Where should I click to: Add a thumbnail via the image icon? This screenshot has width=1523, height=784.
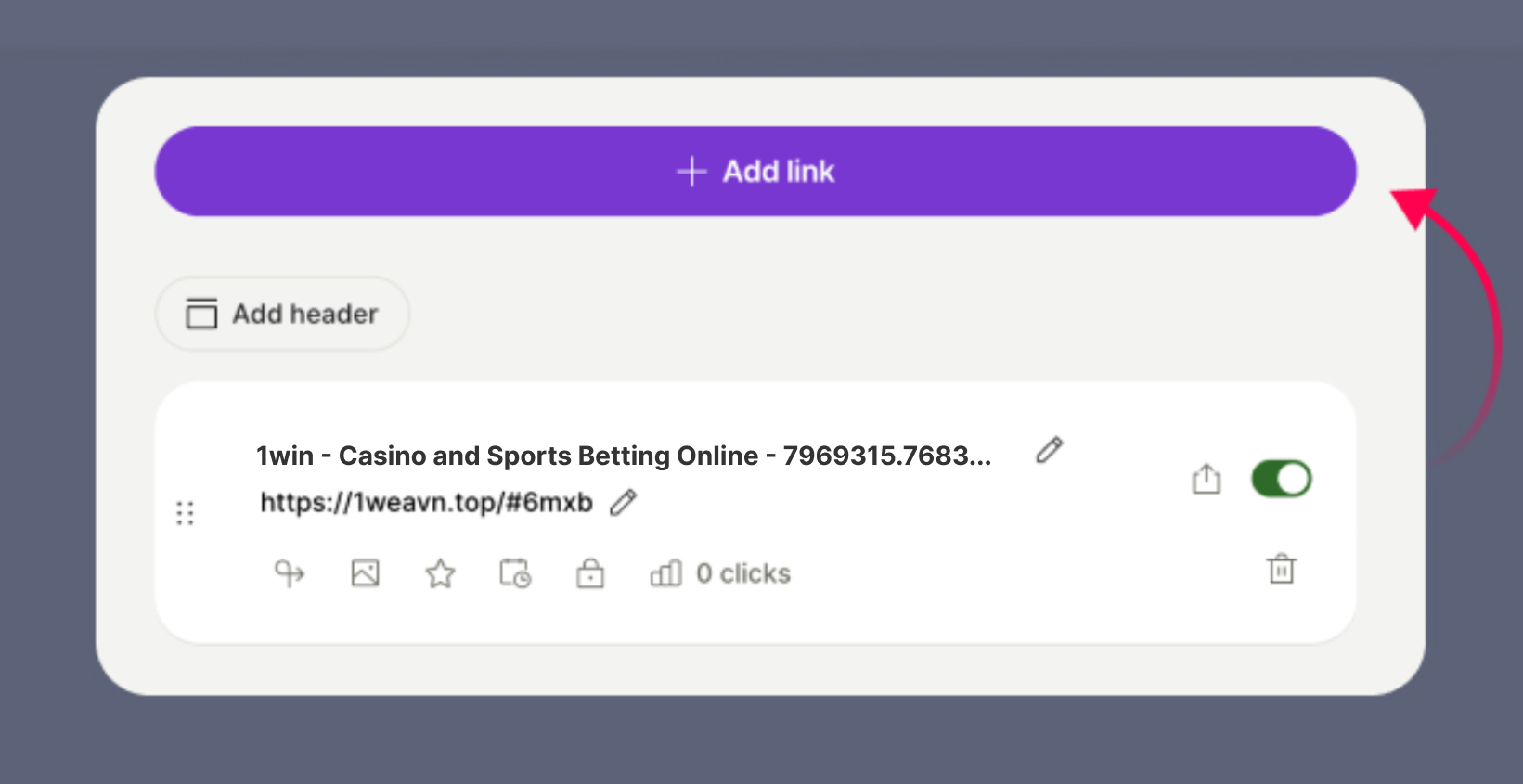tap(365, 573)
